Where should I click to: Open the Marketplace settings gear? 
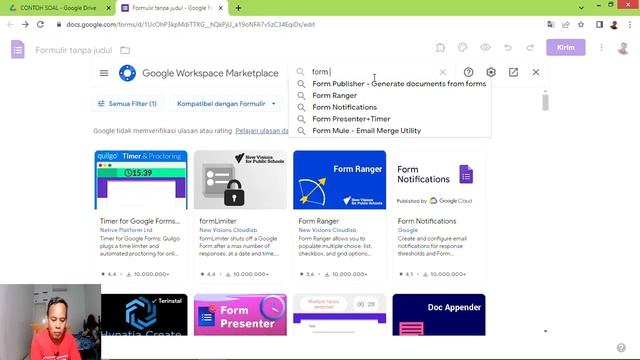(491, 72)
